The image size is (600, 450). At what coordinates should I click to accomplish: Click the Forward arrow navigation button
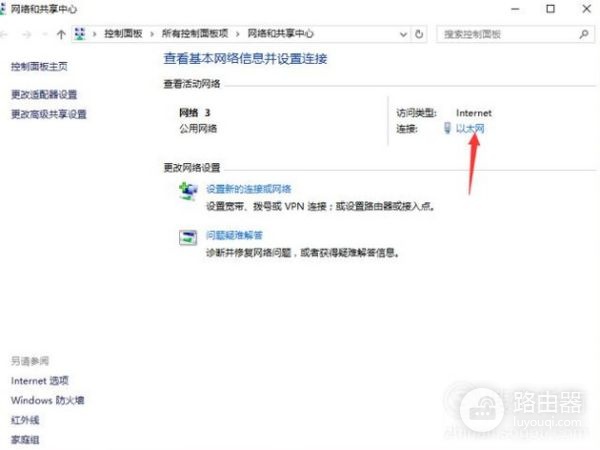click(26, 34)
